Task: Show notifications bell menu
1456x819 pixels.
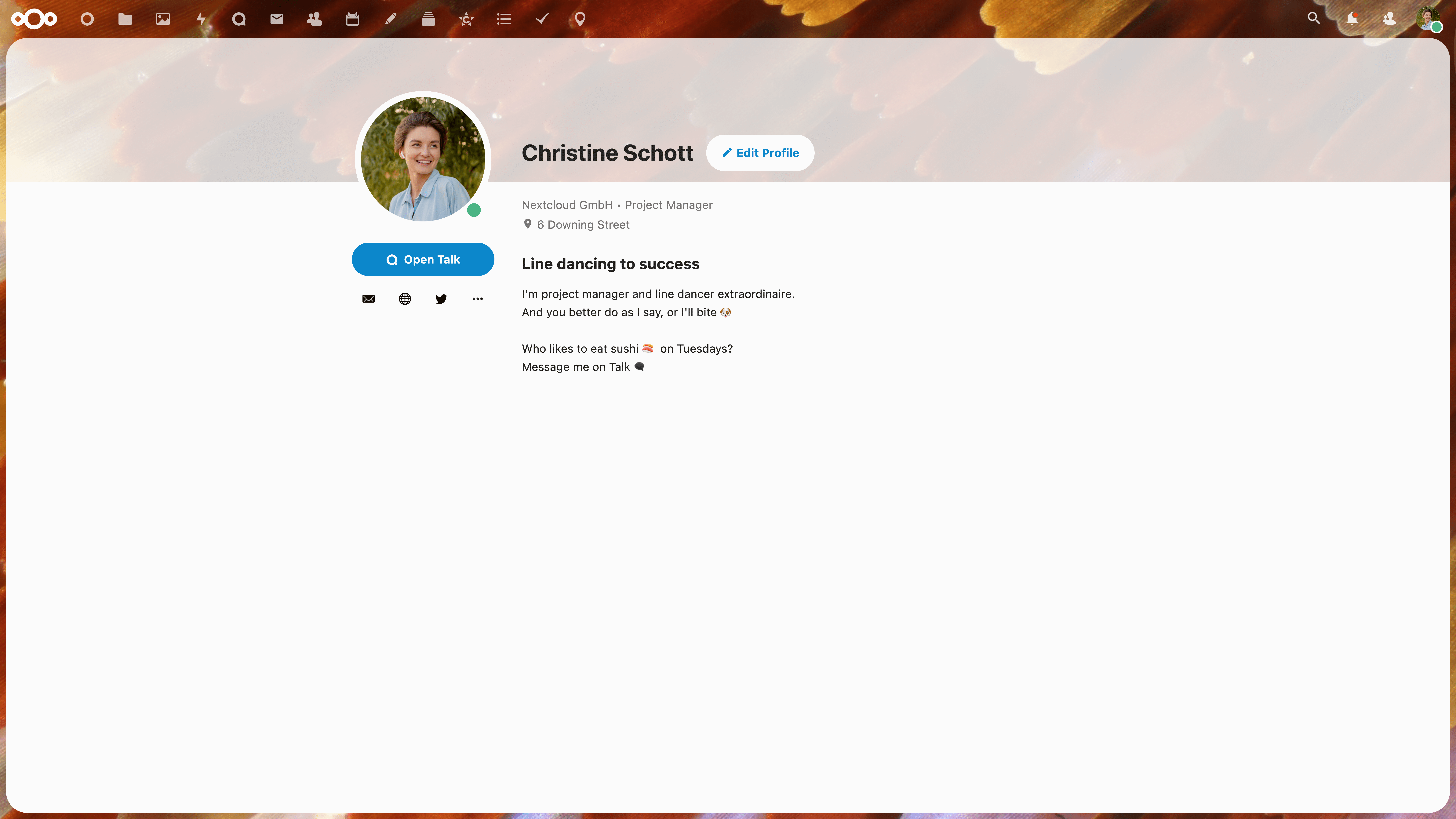Action: pos(1351,19)
